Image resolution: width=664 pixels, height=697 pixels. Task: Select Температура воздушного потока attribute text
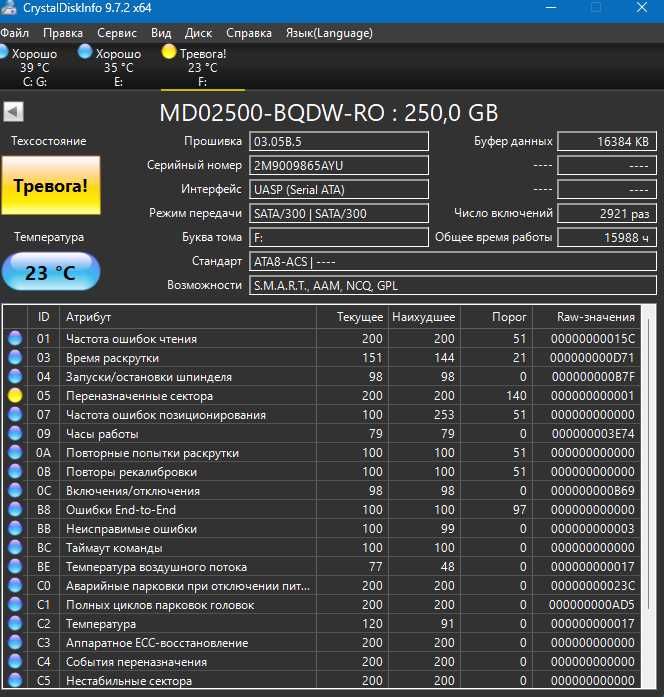[156, 567]
